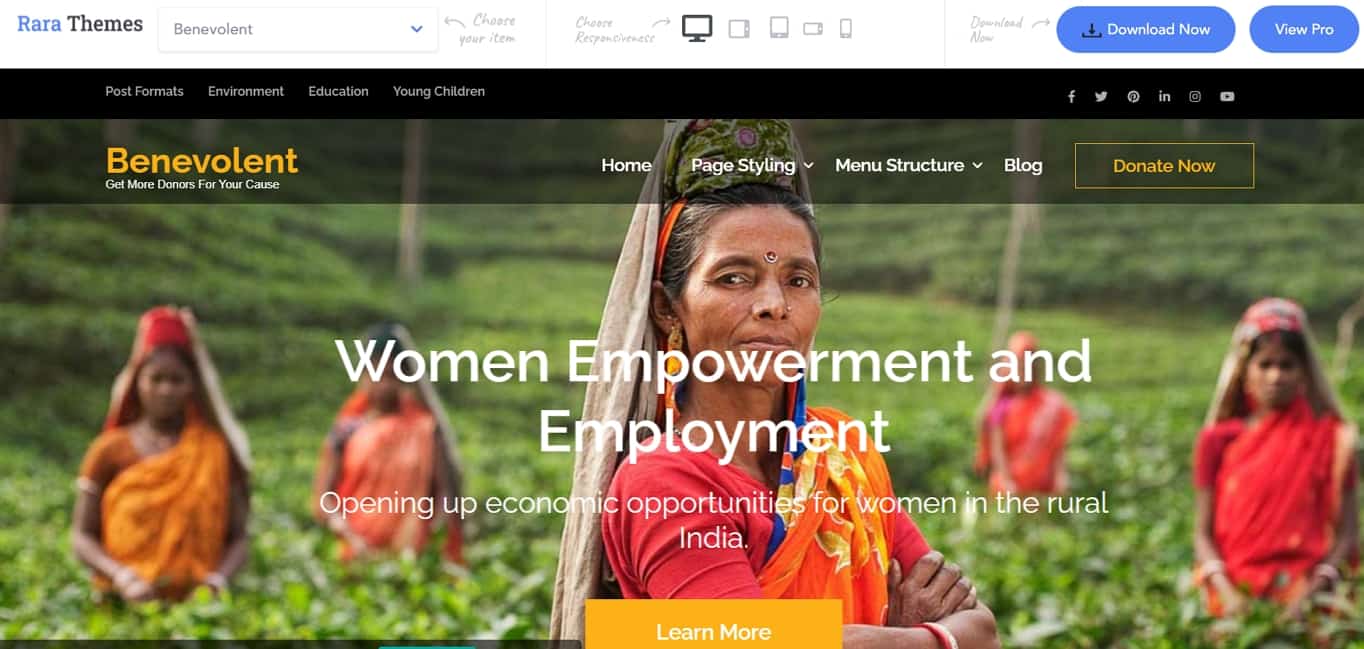Open the LinkedIn social icon
This screenshot has width=1364, height=649.
point(1164,96)
